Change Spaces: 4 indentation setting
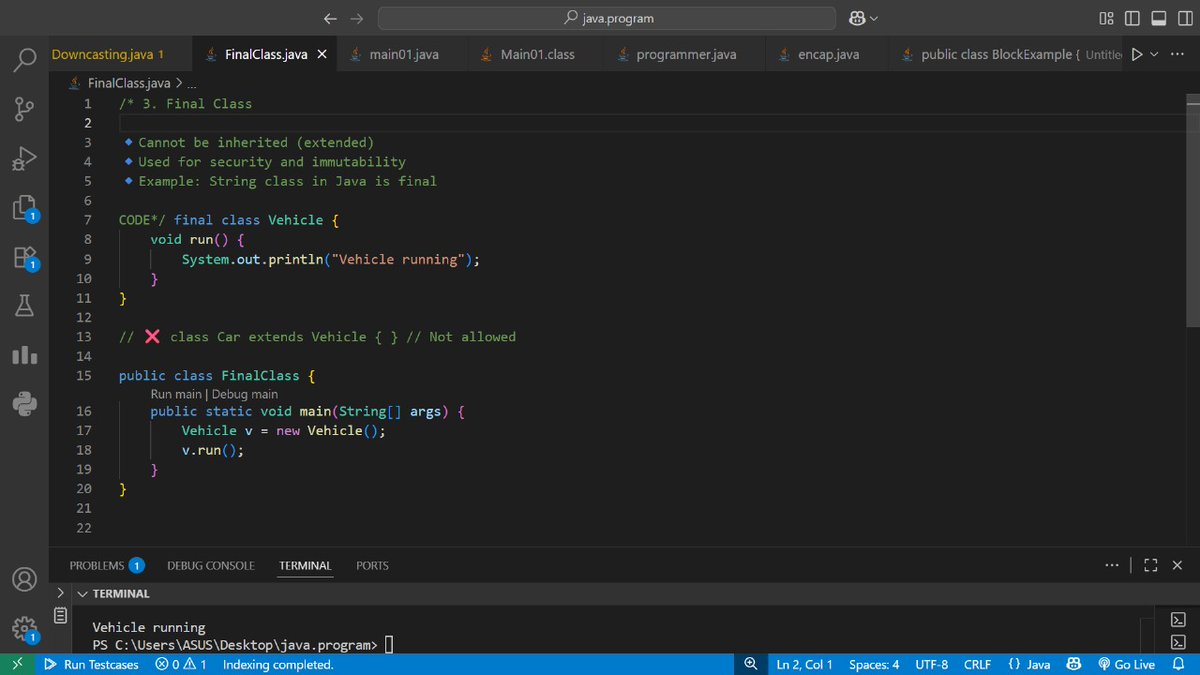Screen dimensions: 1200x675 874,664
